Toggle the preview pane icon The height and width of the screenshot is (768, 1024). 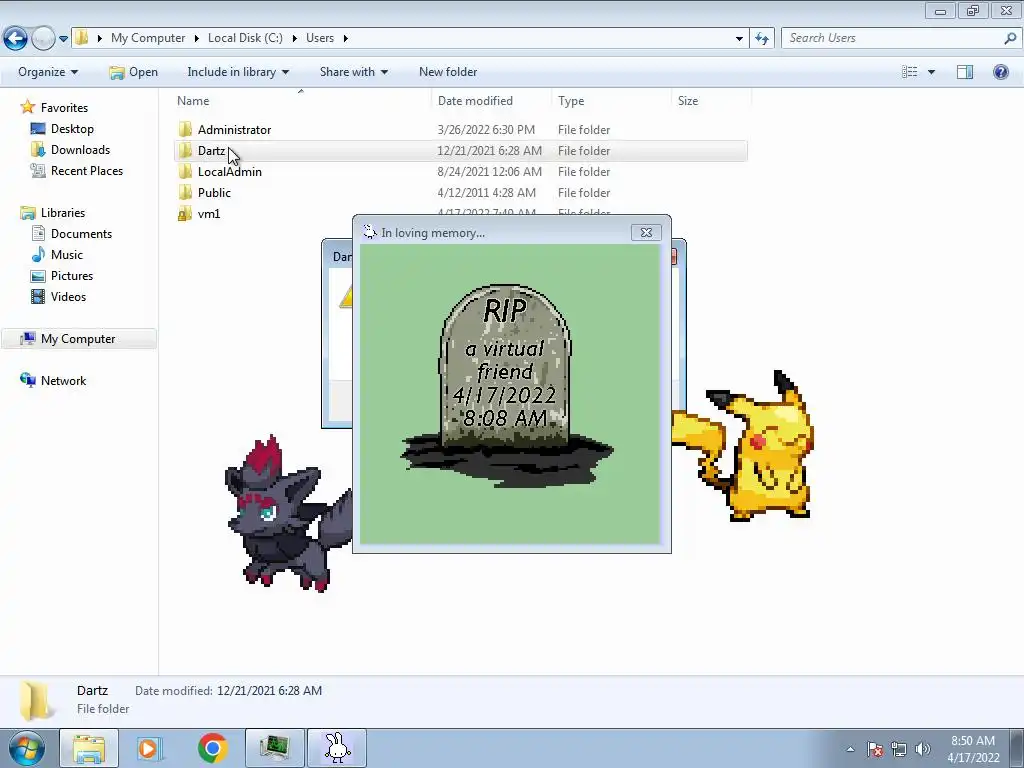click(x=965, y=72)
